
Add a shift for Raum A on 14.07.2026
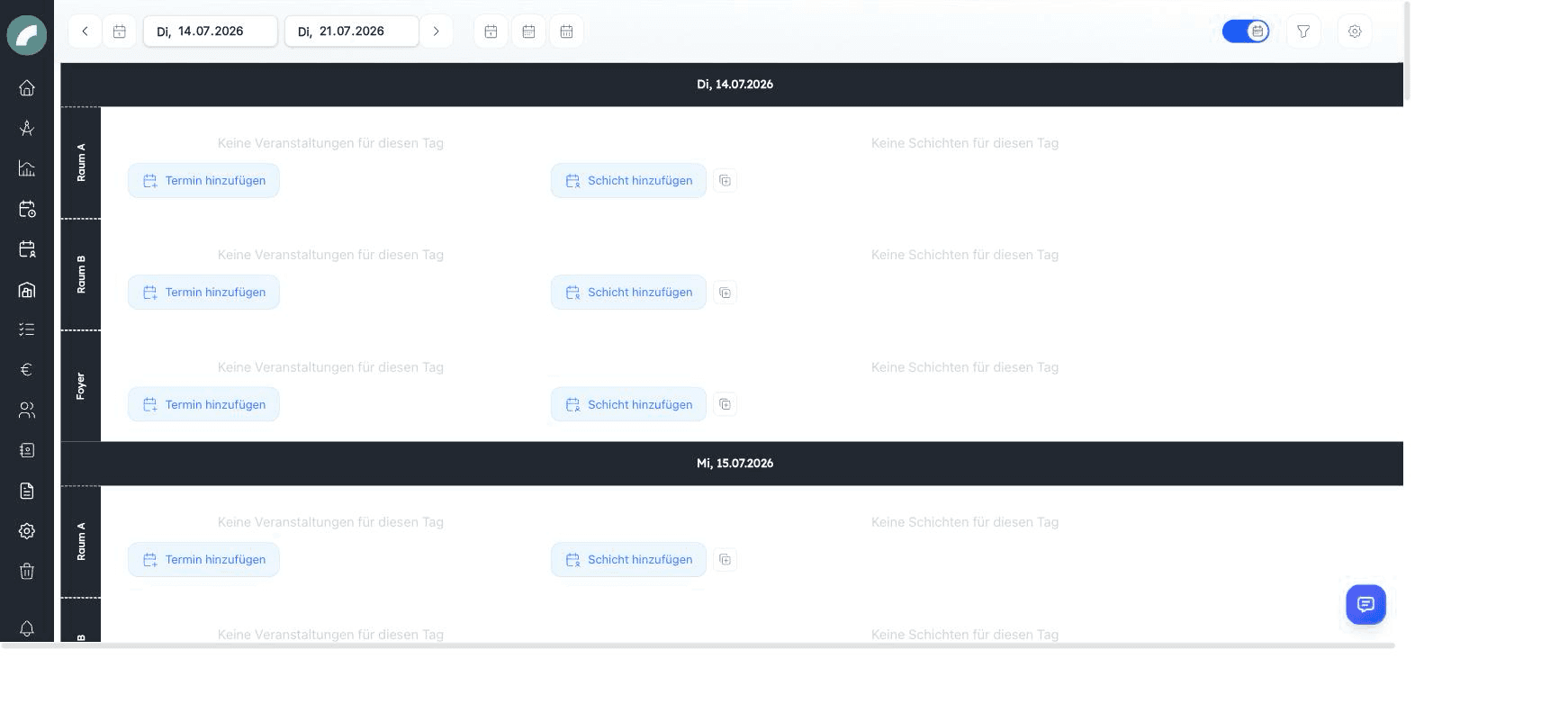[x=628, y=181]
